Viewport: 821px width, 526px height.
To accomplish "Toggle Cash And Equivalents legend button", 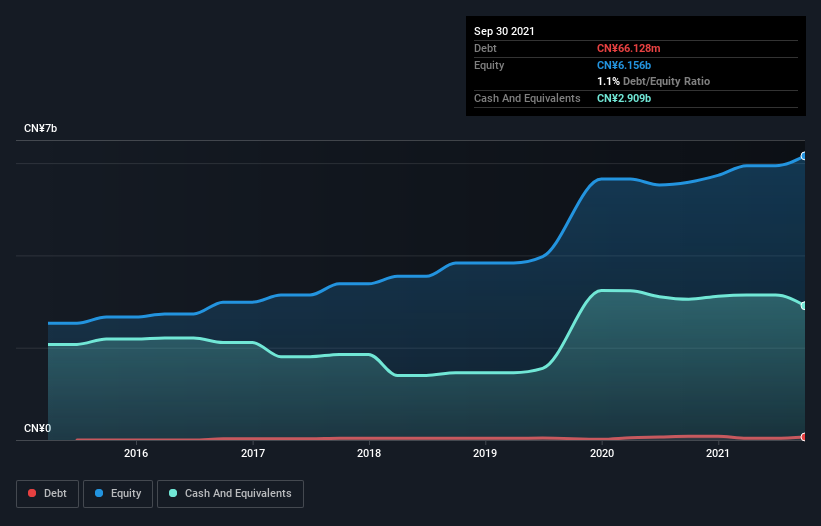I will pos(230,494).
